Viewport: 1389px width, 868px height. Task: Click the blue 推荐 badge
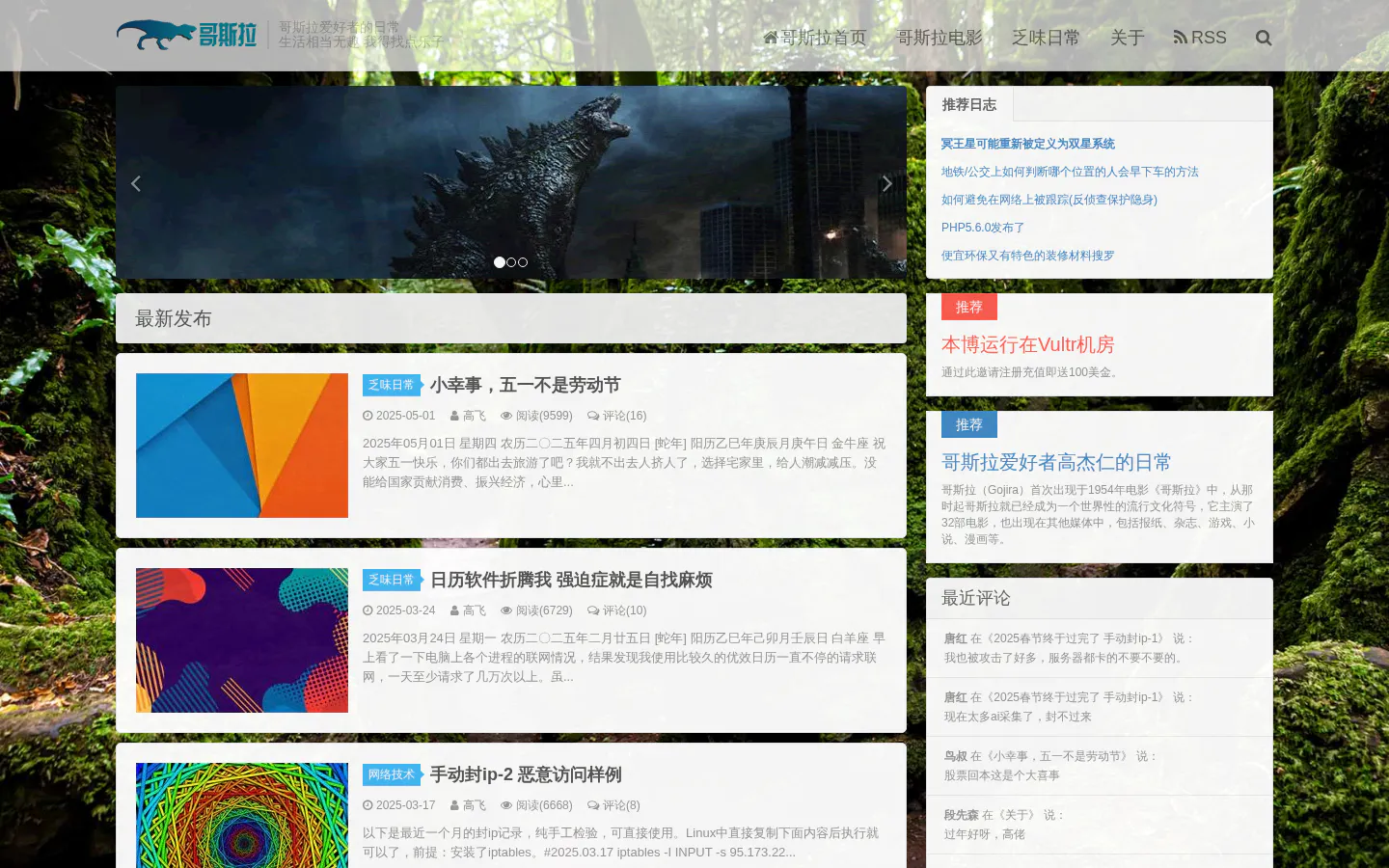tap(969, 424)
